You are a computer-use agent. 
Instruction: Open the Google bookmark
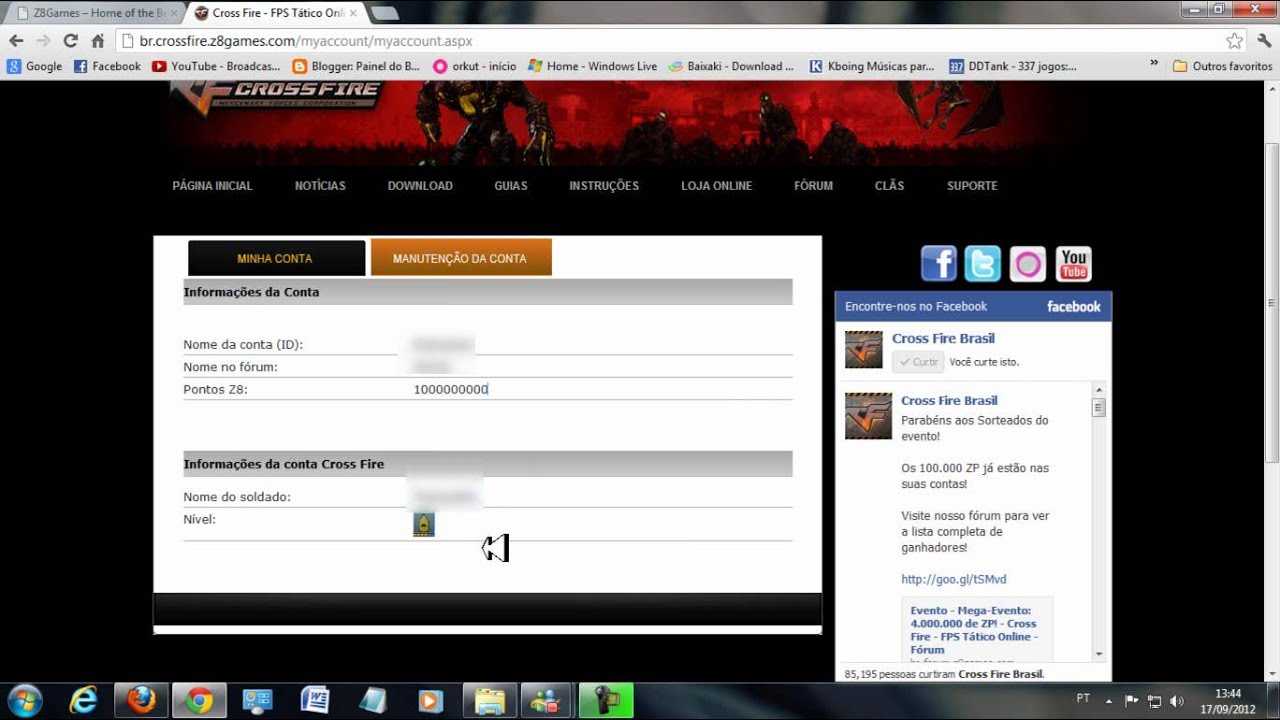35,66
